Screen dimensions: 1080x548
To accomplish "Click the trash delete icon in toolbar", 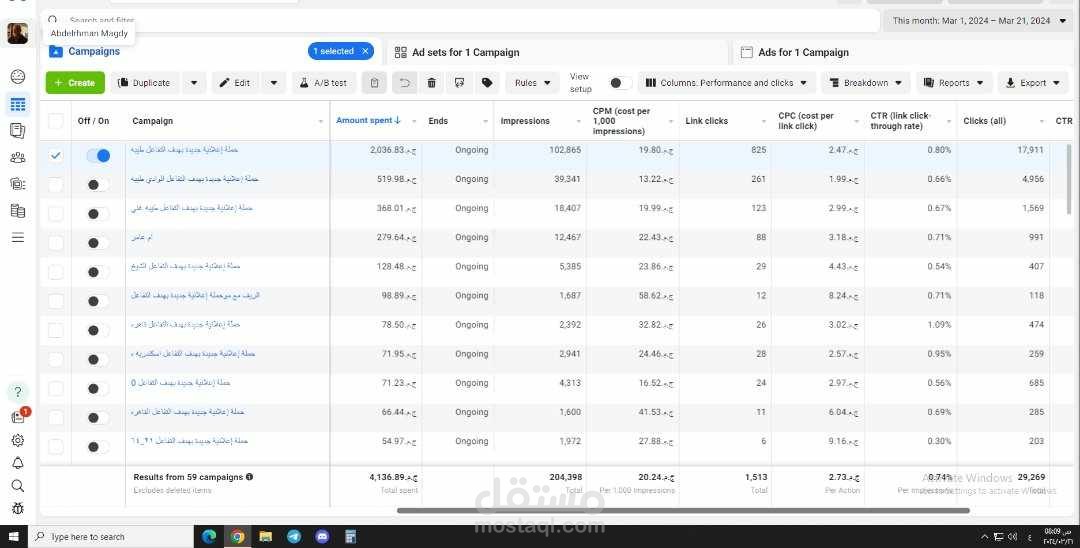I will (x=431, y=83).
